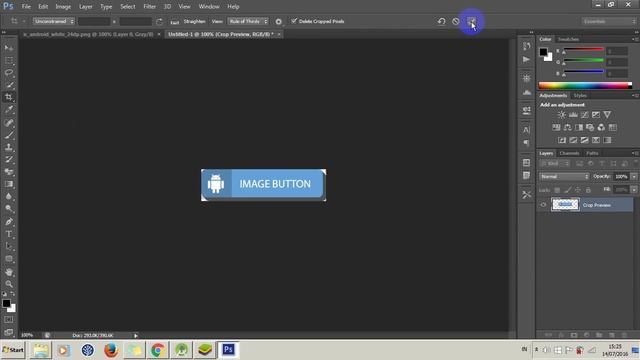Click the Reset crop arrow icon
The height and width of the screenshot is (360, 640).
(441, 21)
